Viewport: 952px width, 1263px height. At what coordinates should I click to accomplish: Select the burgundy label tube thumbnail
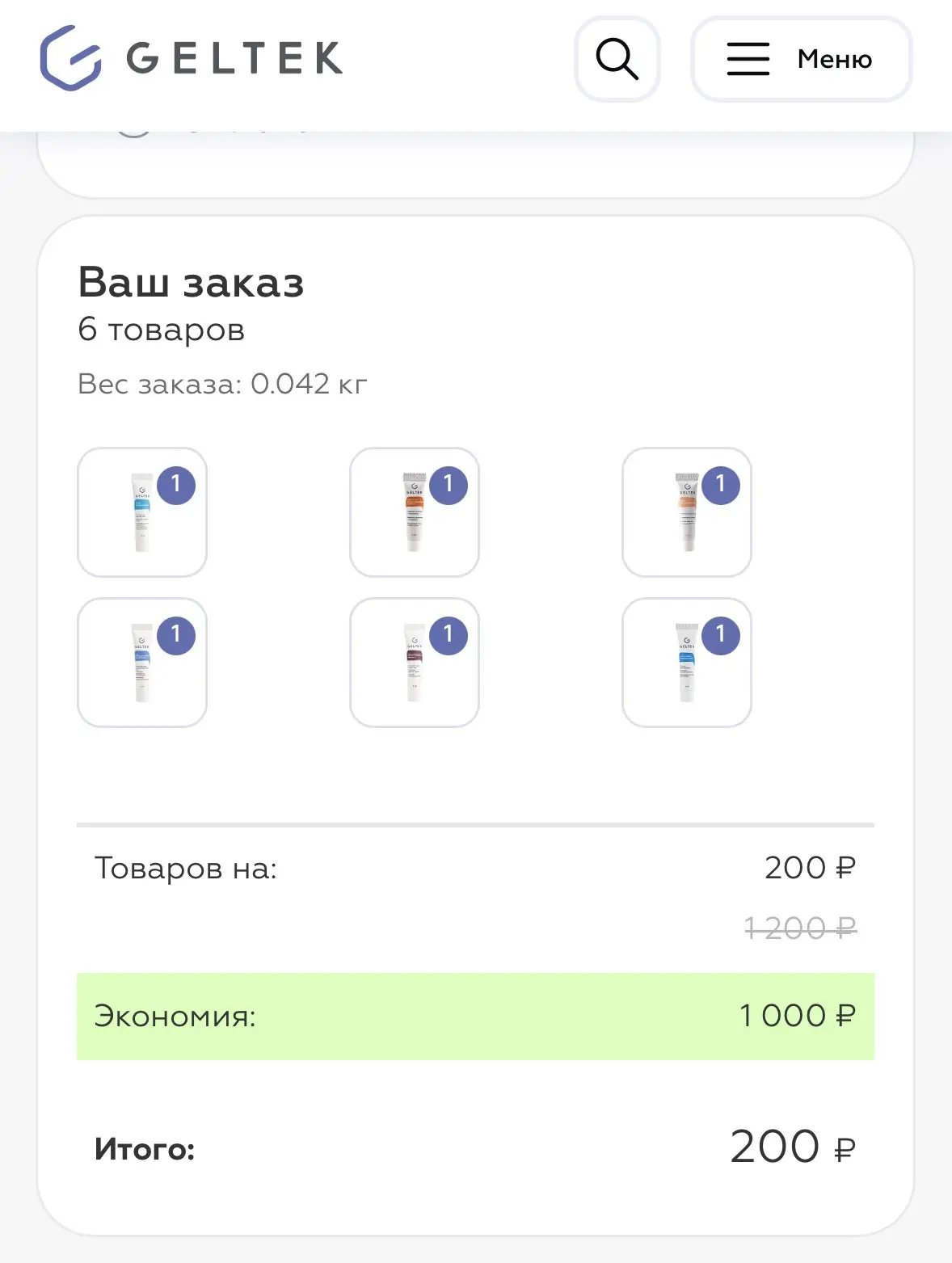click(x=415, y=663)
